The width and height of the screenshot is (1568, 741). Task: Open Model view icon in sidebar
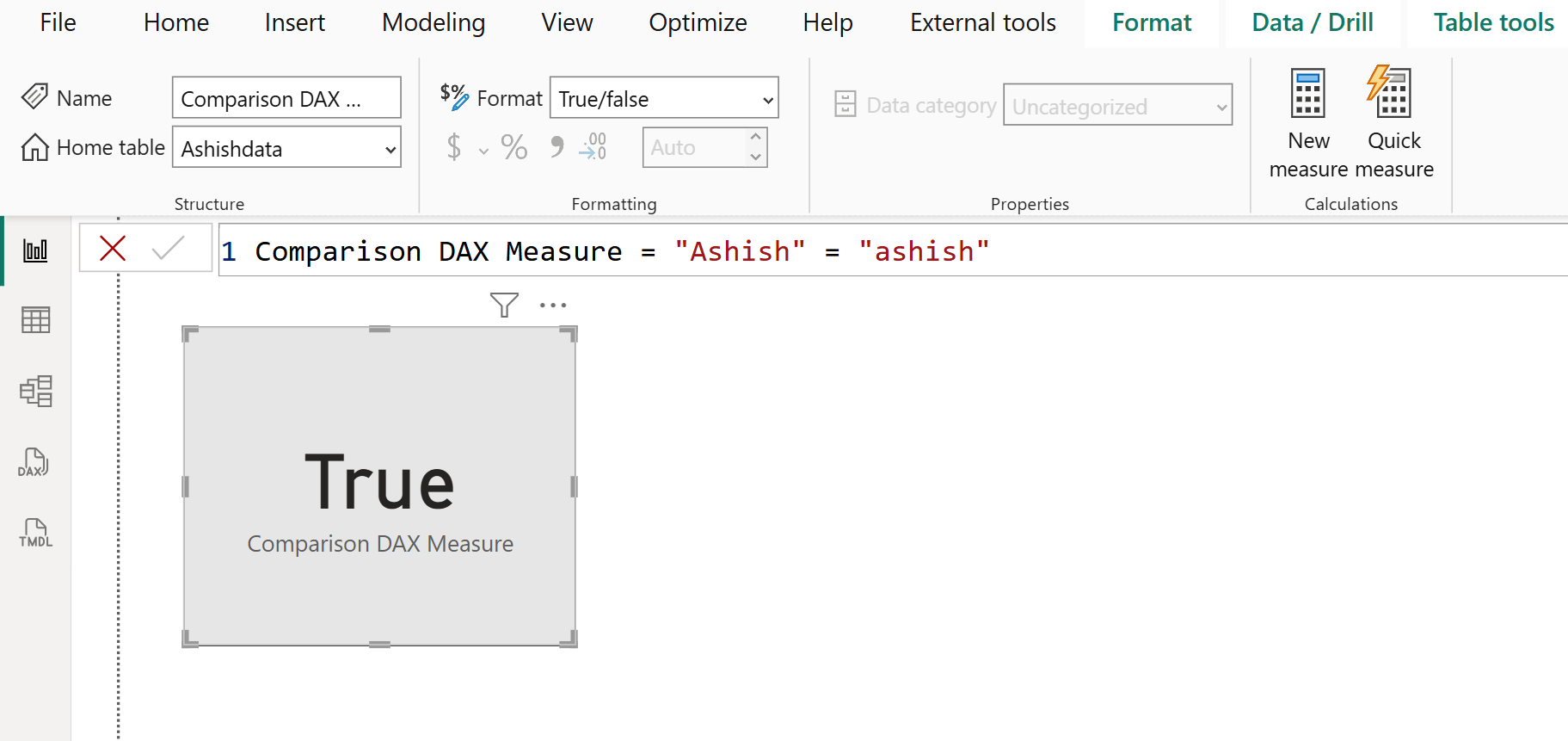(x=35, y=391)
